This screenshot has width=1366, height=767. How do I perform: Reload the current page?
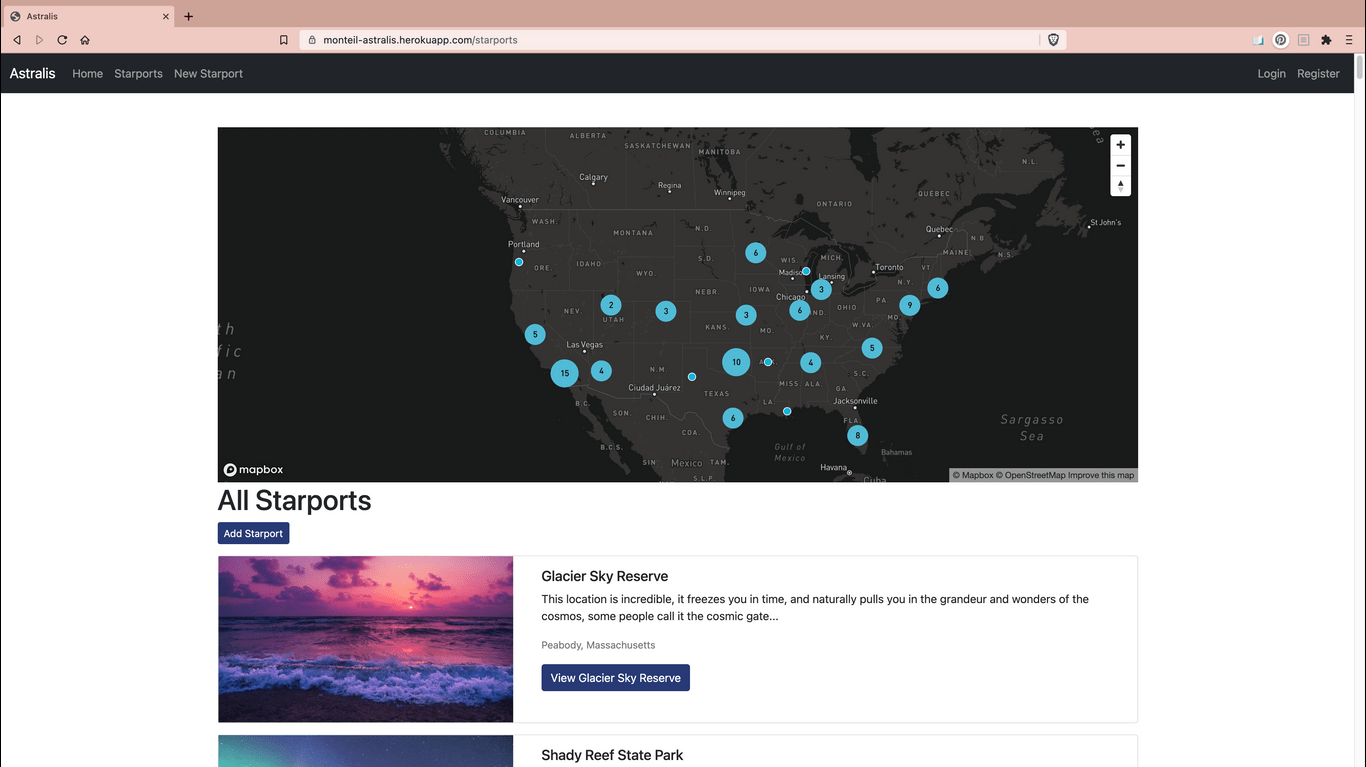62,40
